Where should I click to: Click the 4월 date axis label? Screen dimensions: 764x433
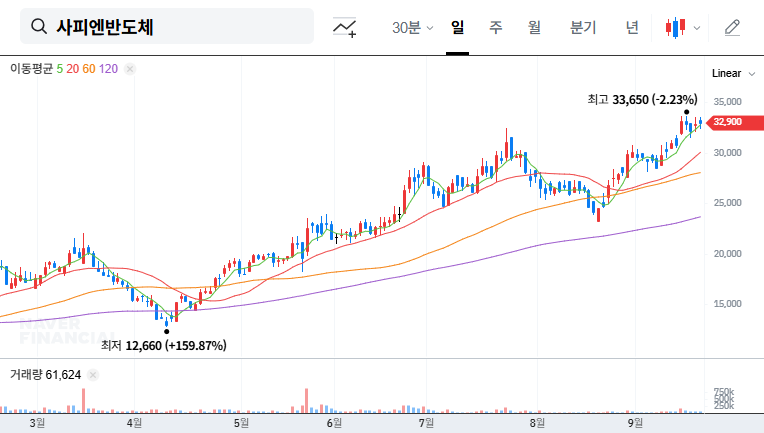click(134, 423)
